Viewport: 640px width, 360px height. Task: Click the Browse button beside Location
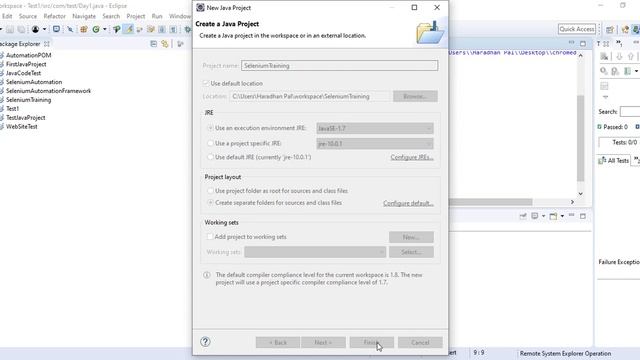[415, 96]
